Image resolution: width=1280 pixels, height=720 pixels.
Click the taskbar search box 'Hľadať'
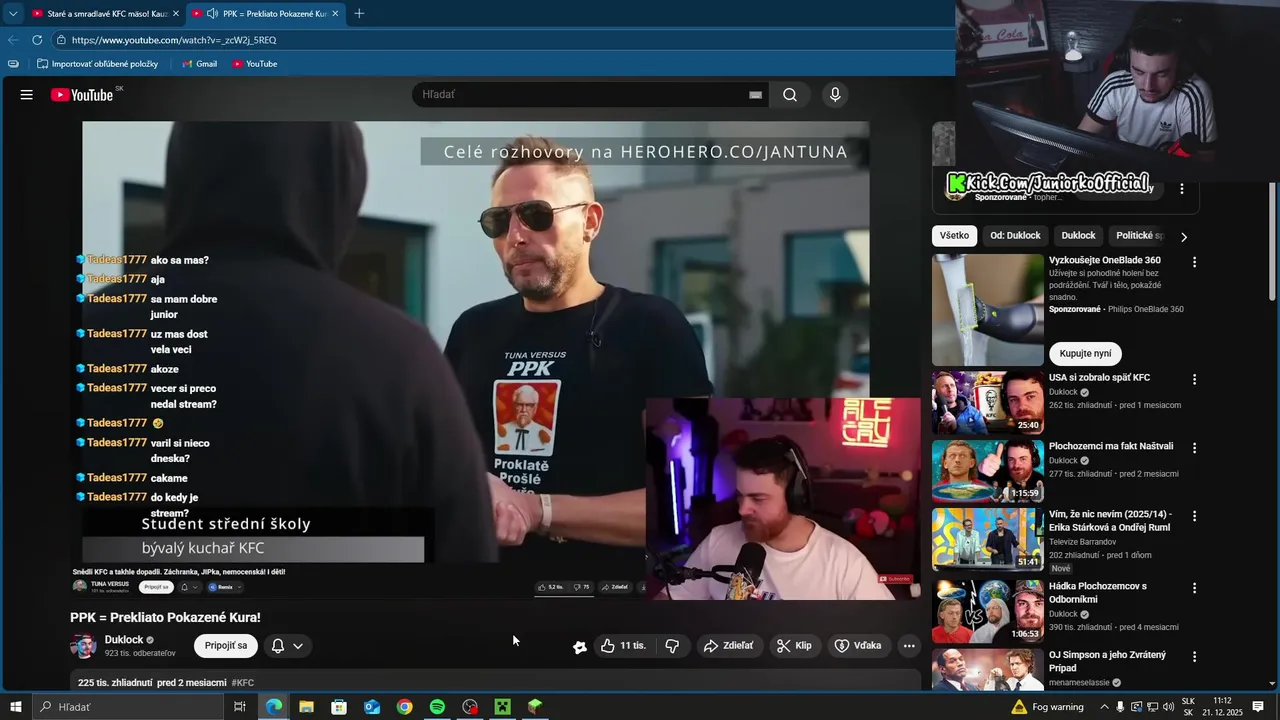(127, 707)
